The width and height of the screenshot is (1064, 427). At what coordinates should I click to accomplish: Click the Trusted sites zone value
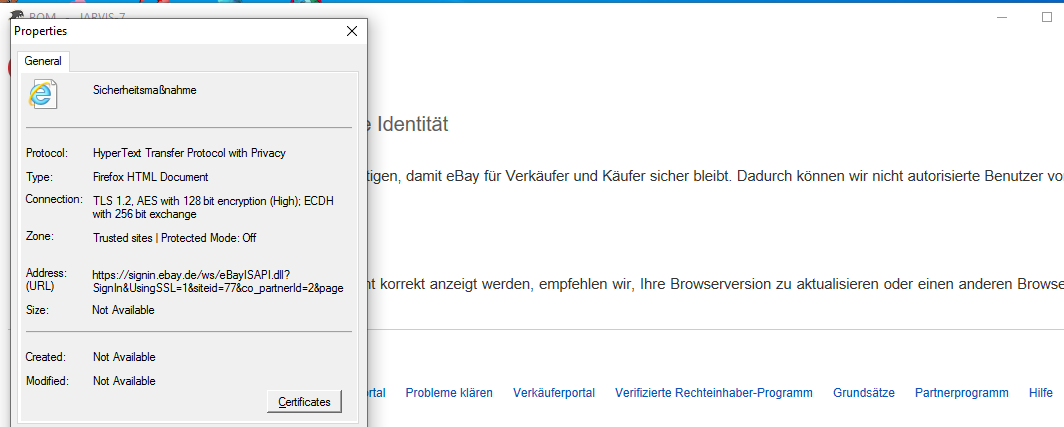[x=174, y=238]
